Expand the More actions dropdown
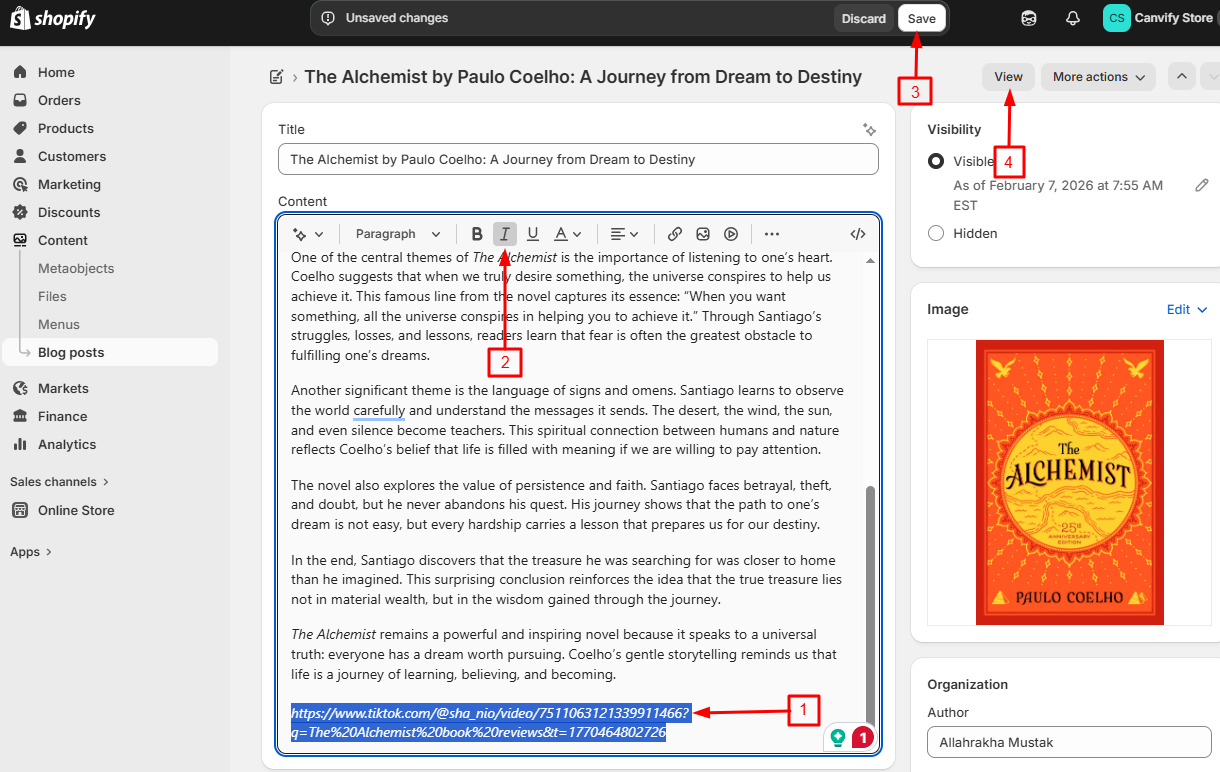This screenshot has height=772, width=1220. (1098, 77)
